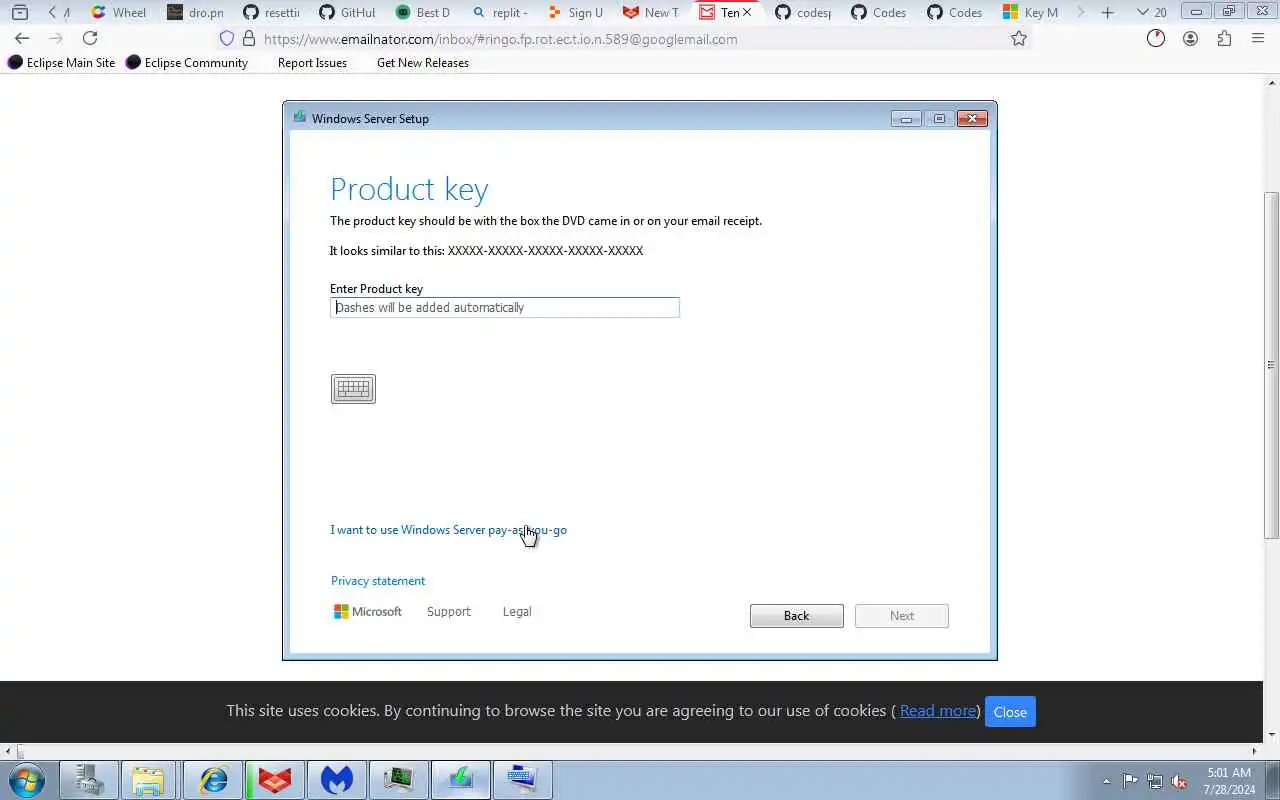The image size is (1280, 800).
Task: Launch Internet Explorer from taskbar
Action: point(213,780)
